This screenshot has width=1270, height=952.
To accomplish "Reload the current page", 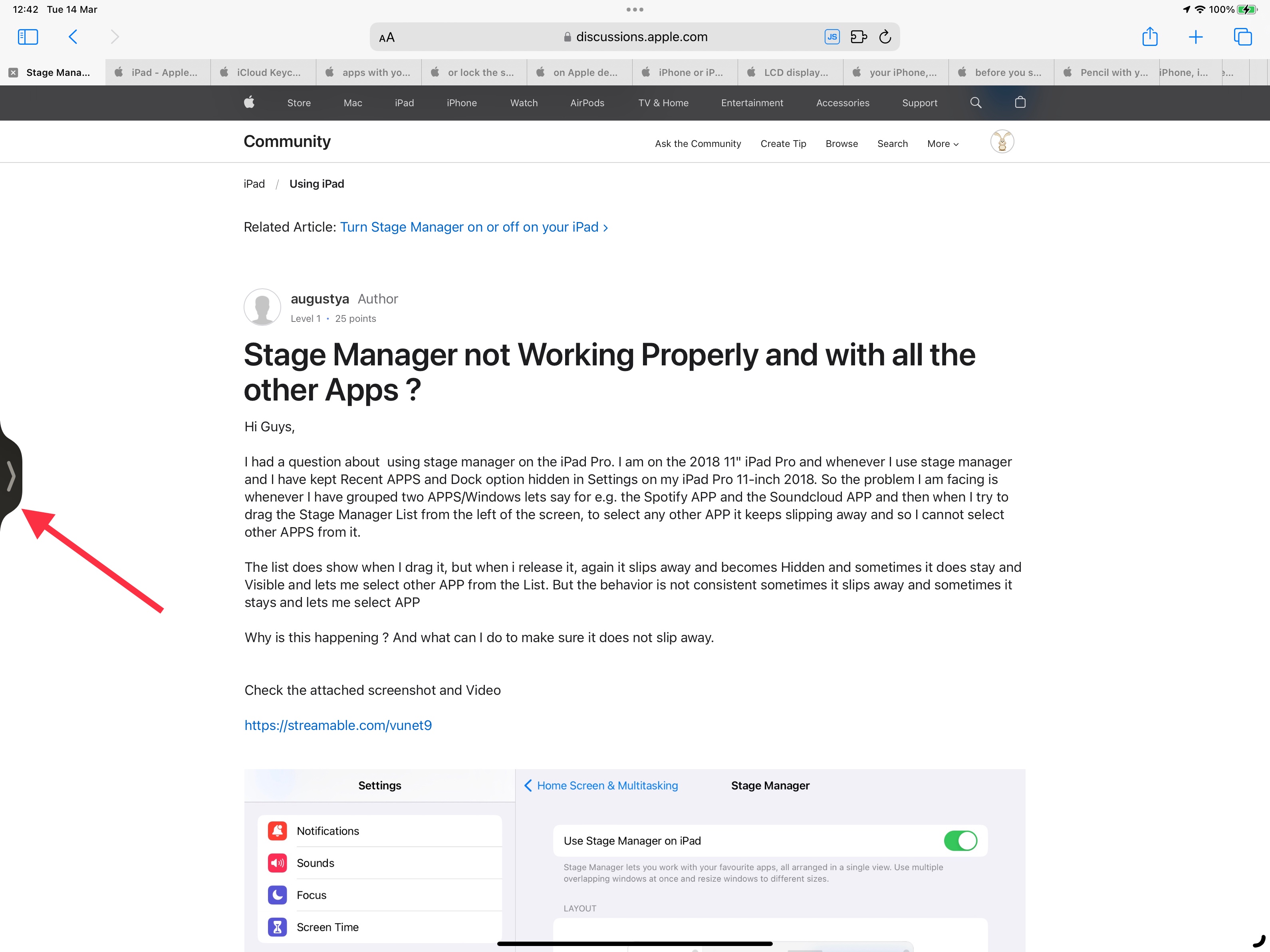I will (885, 37).
